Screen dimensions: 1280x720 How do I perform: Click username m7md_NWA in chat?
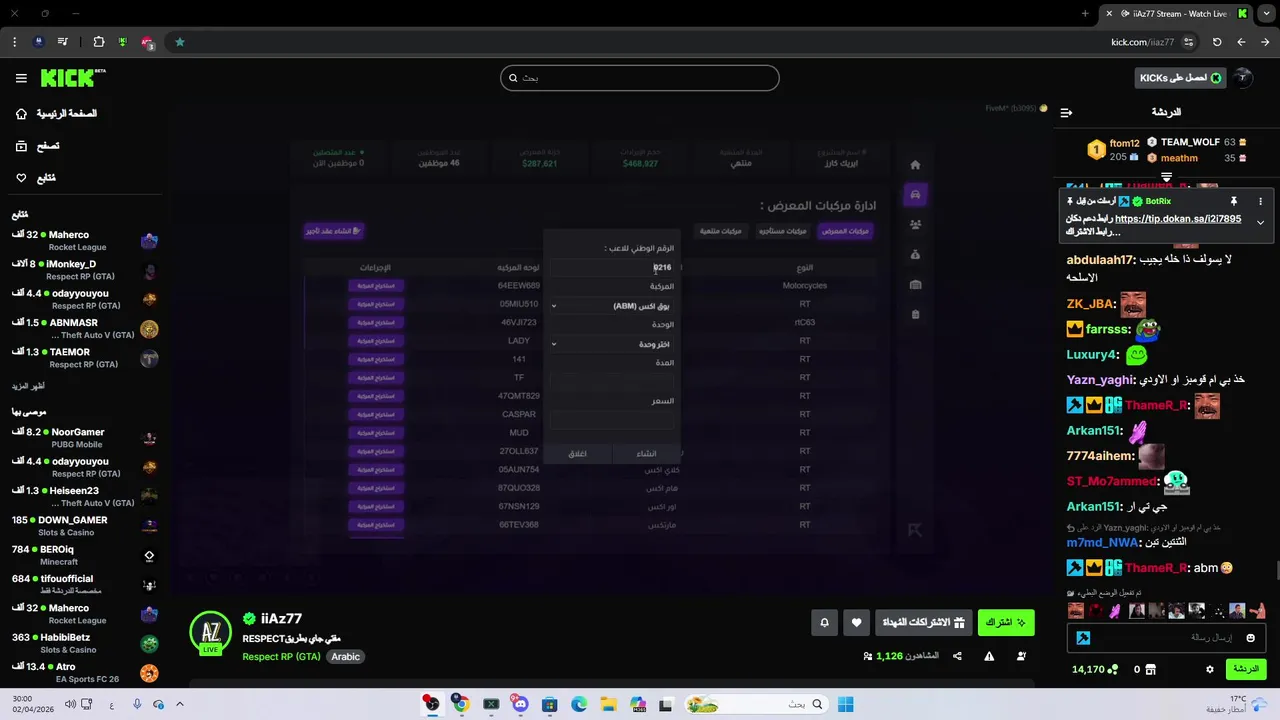(1102, 542)
